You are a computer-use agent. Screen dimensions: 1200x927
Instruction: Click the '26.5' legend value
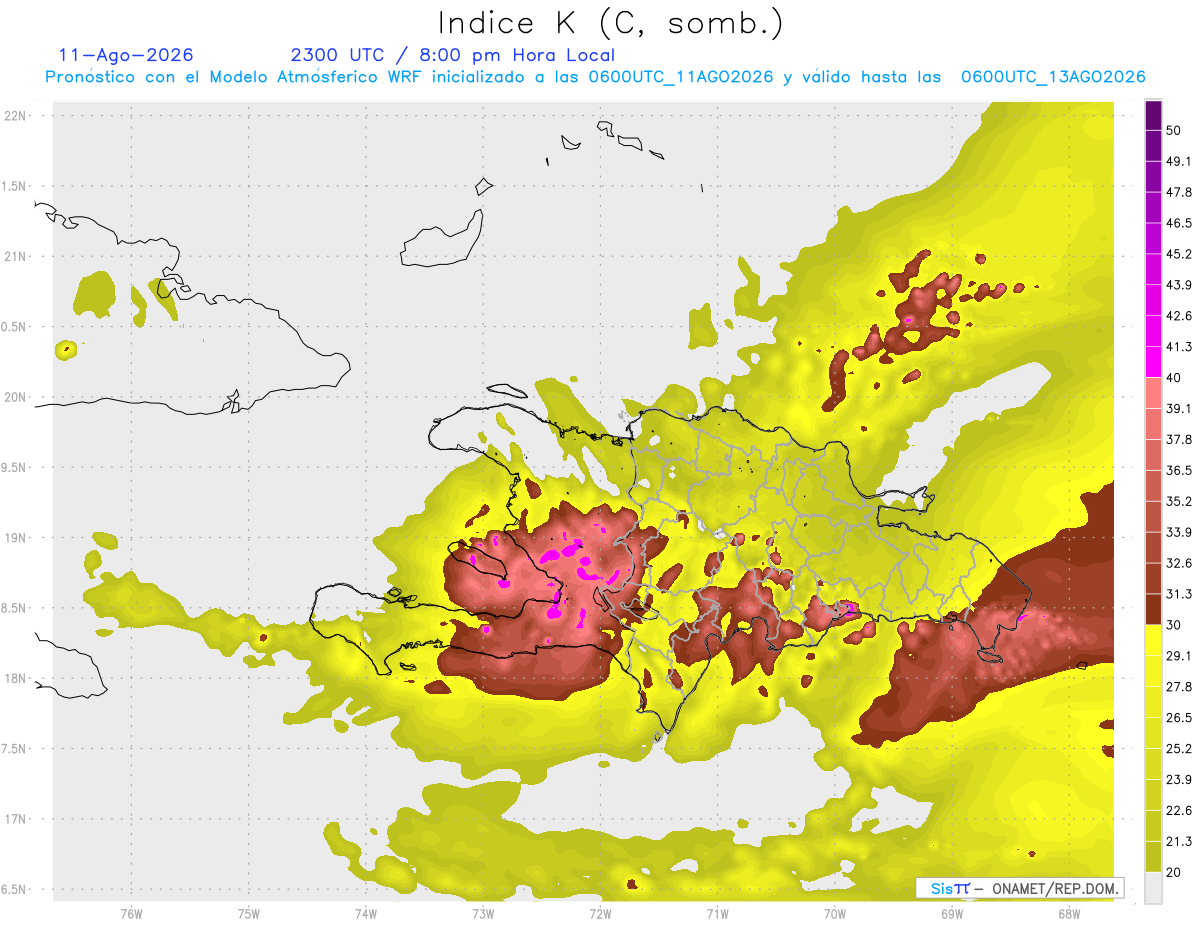click(1178, 718)
